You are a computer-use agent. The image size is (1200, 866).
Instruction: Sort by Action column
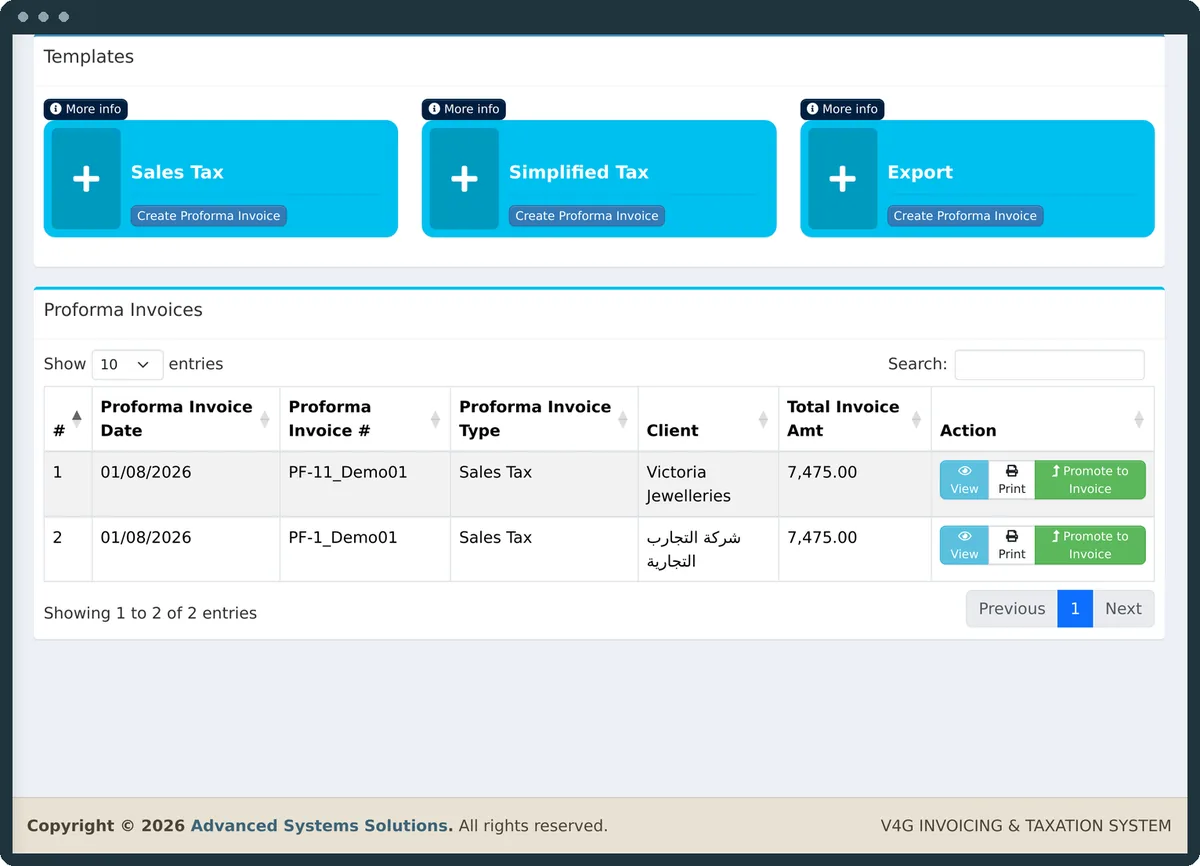(x=1043, y=419)
